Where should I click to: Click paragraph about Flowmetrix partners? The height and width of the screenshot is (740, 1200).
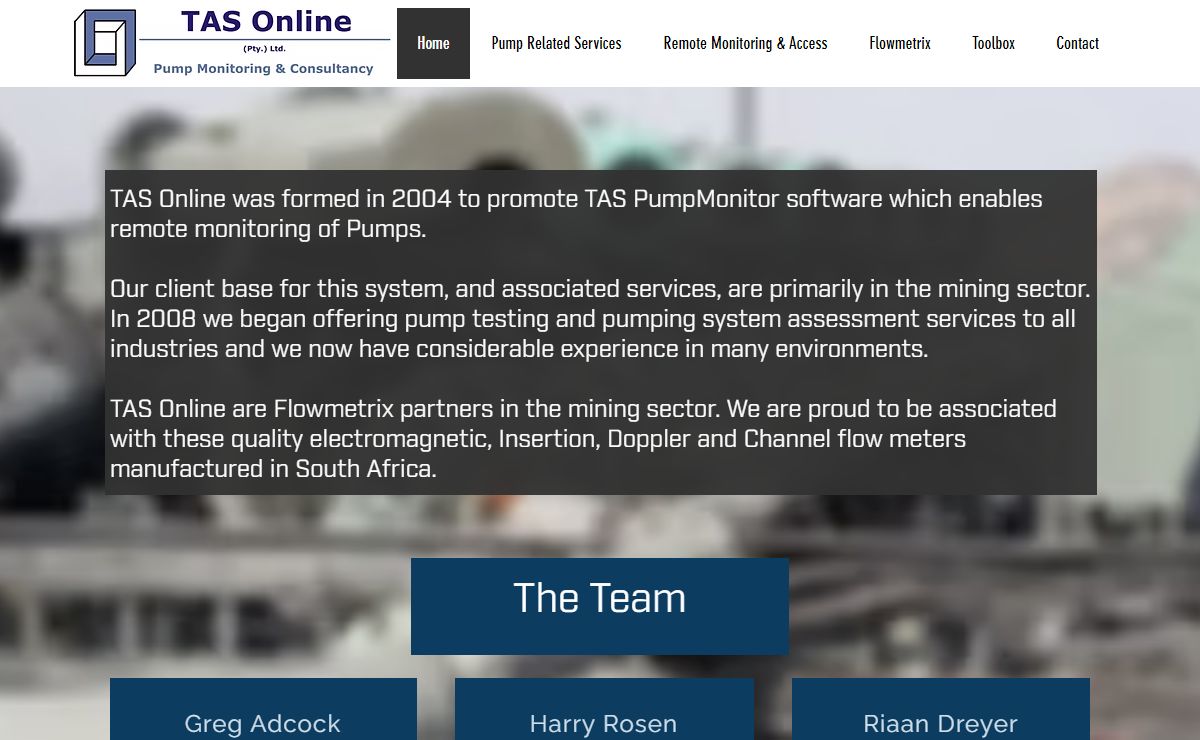click(583, 439)
